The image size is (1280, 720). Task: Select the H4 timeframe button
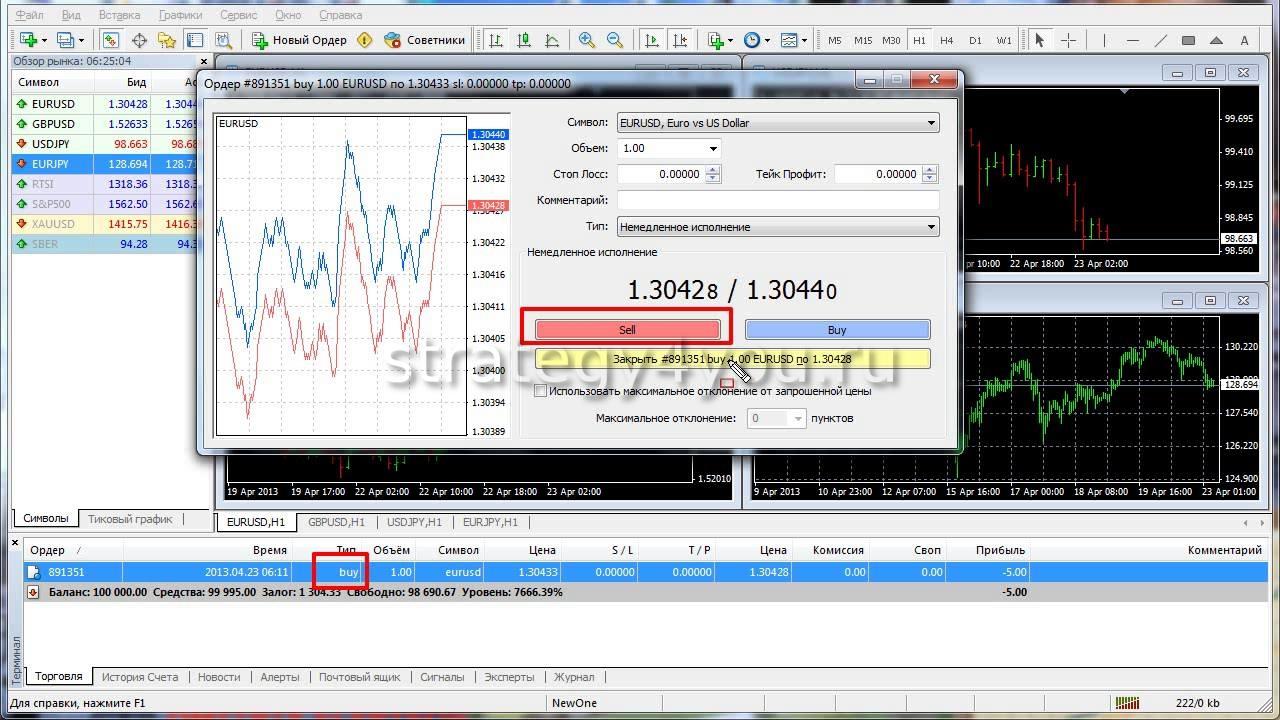947,40
